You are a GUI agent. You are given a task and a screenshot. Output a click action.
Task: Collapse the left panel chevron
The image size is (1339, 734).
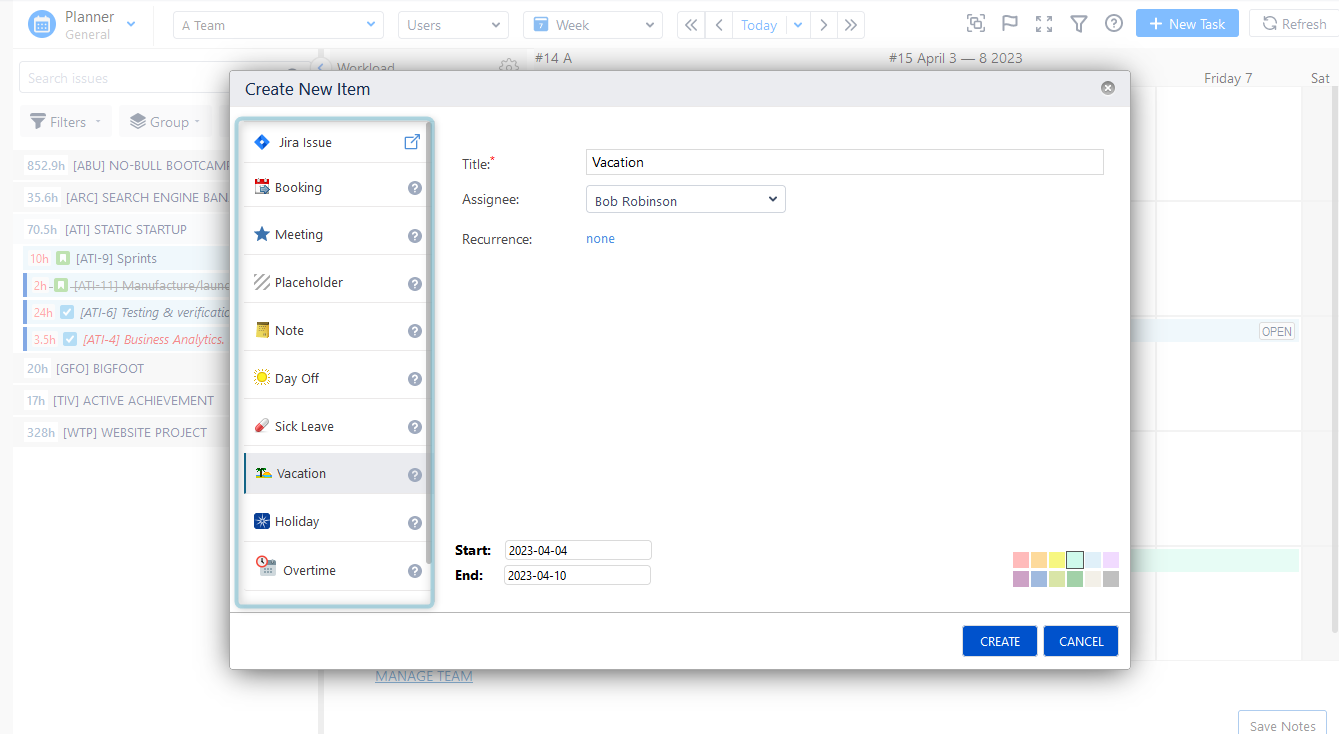[x=318, y=67]
